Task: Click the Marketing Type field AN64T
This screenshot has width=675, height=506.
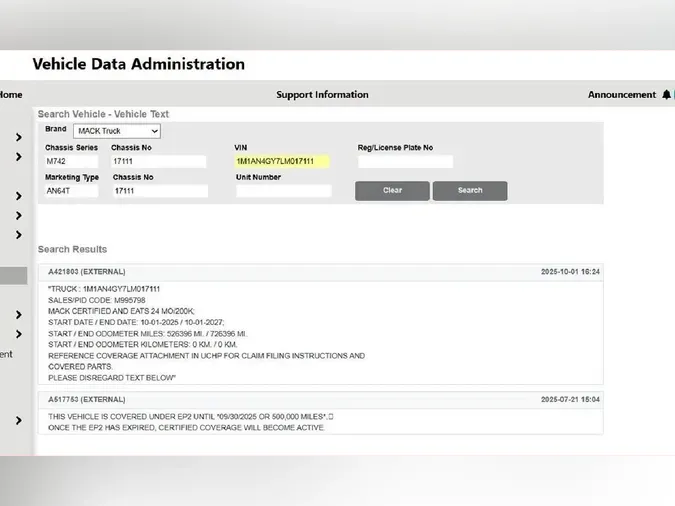Action: click(70, 191)
